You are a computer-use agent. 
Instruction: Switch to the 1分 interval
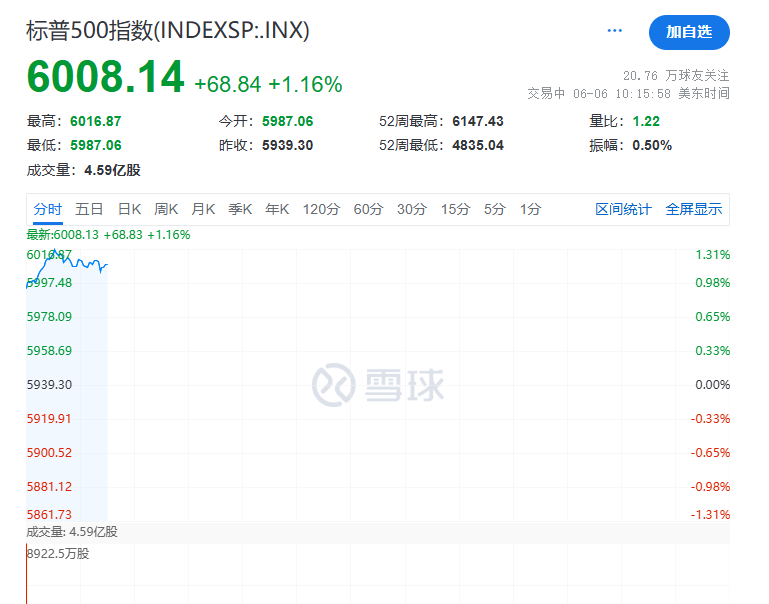click(530, 209)
